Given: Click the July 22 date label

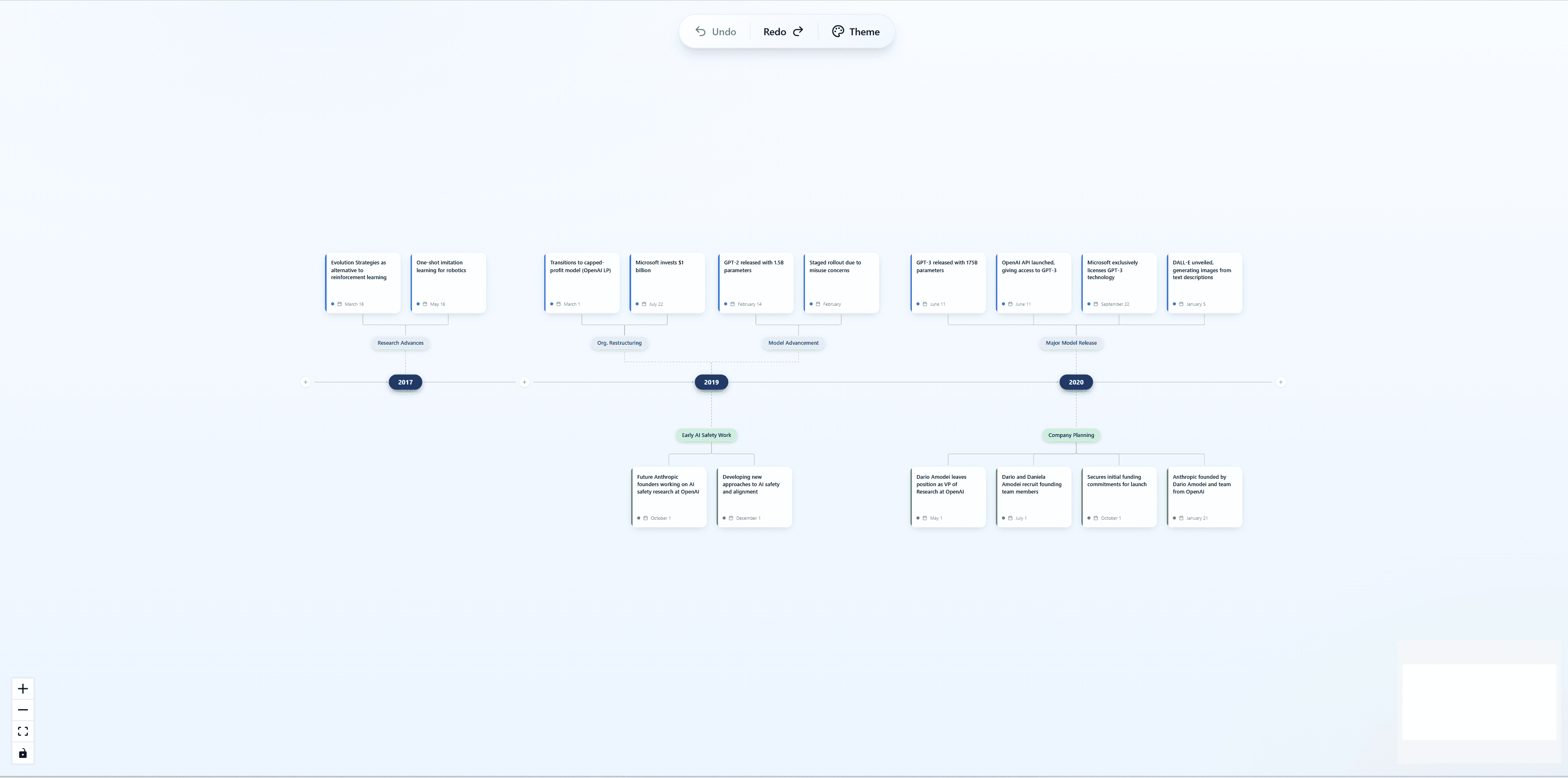Looking at the screenshot, I should pos(656,304).
